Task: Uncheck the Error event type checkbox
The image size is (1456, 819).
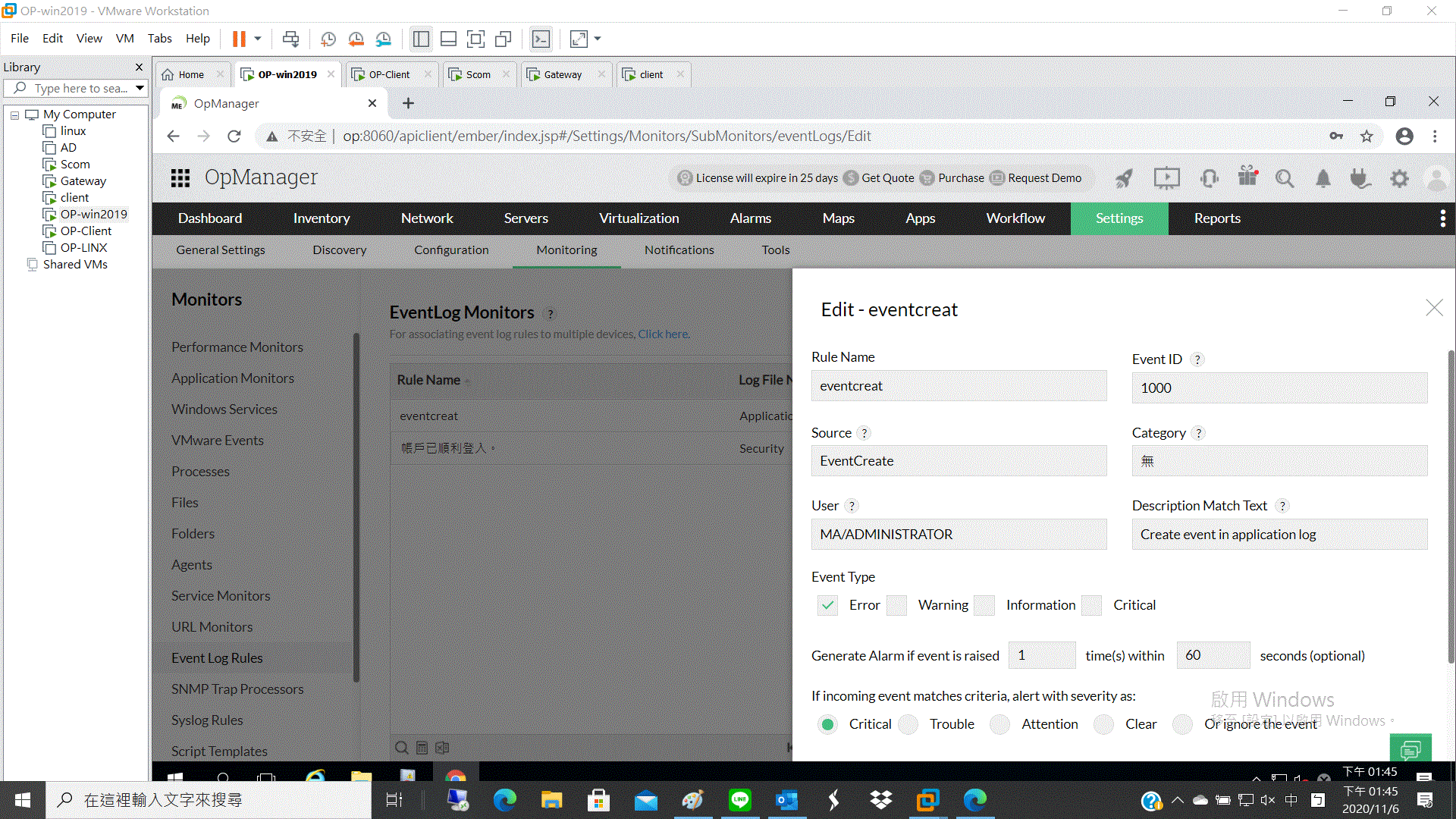Action: (x=827, y=605)
